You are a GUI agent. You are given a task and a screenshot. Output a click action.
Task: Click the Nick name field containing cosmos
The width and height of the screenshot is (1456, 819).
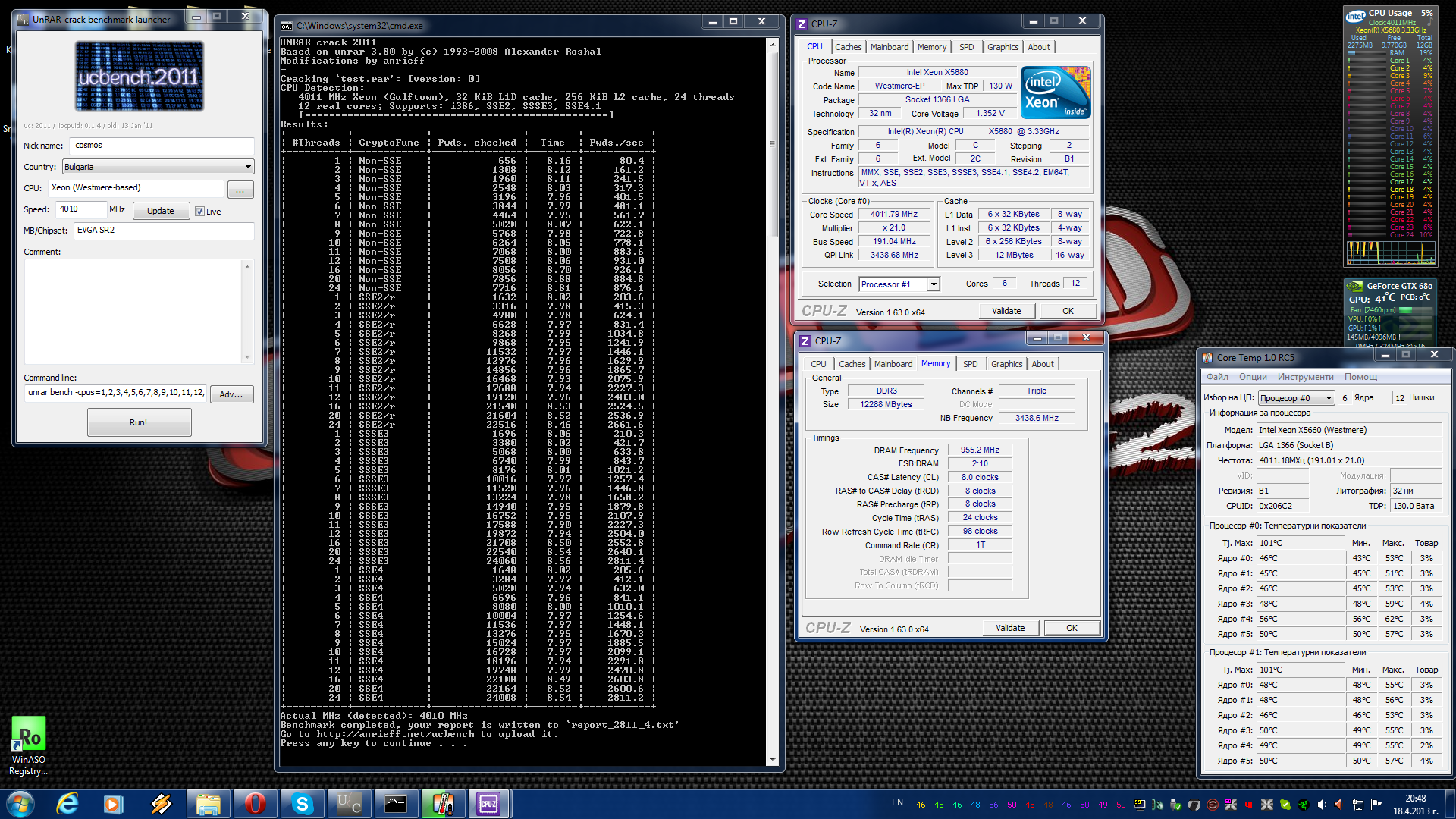coord(162,146)
